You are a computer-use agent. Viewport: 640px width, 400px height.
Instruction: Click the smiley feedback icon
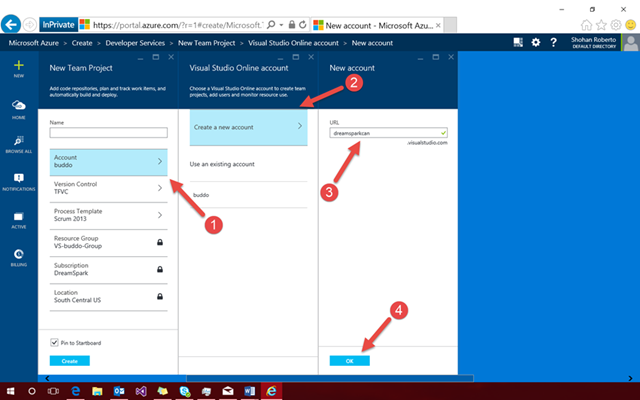pyautogui.click(x=631, y=25)
